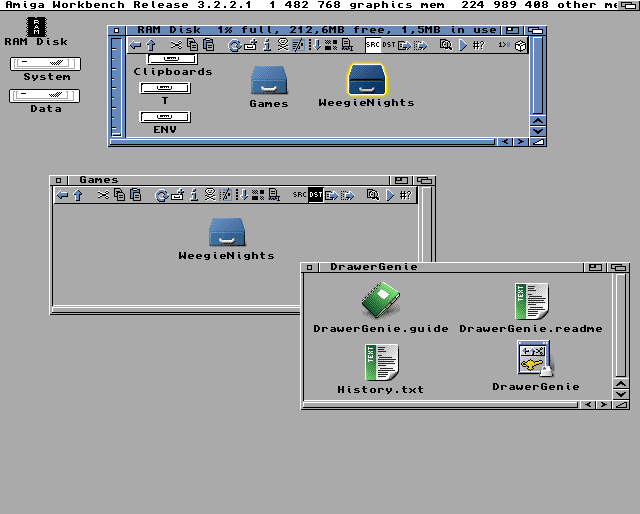Click the RAM Disk vertical scrollbar down arrow
Viewport: 640px width, 514px height.
point(538,131)
